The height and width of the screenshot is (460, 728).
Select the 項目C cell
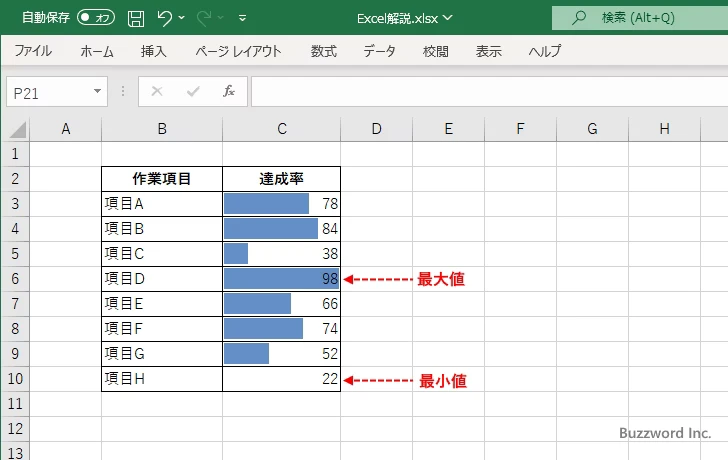(x=162, y=254)
